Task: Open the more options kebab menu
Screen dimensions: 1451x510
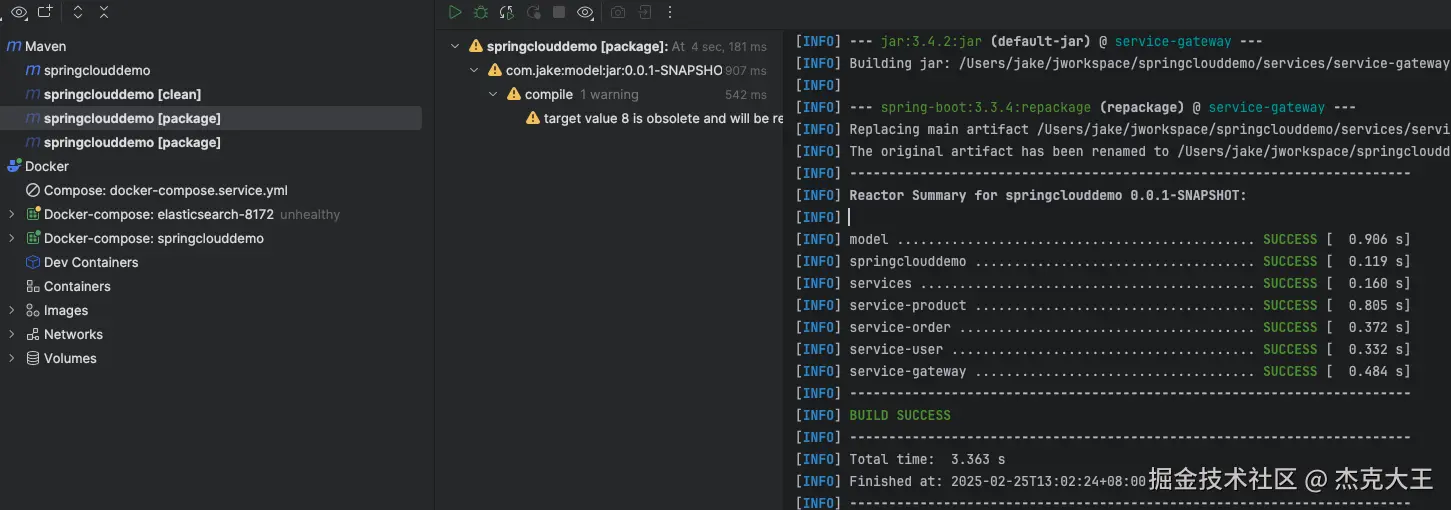Action: [670, 12]
